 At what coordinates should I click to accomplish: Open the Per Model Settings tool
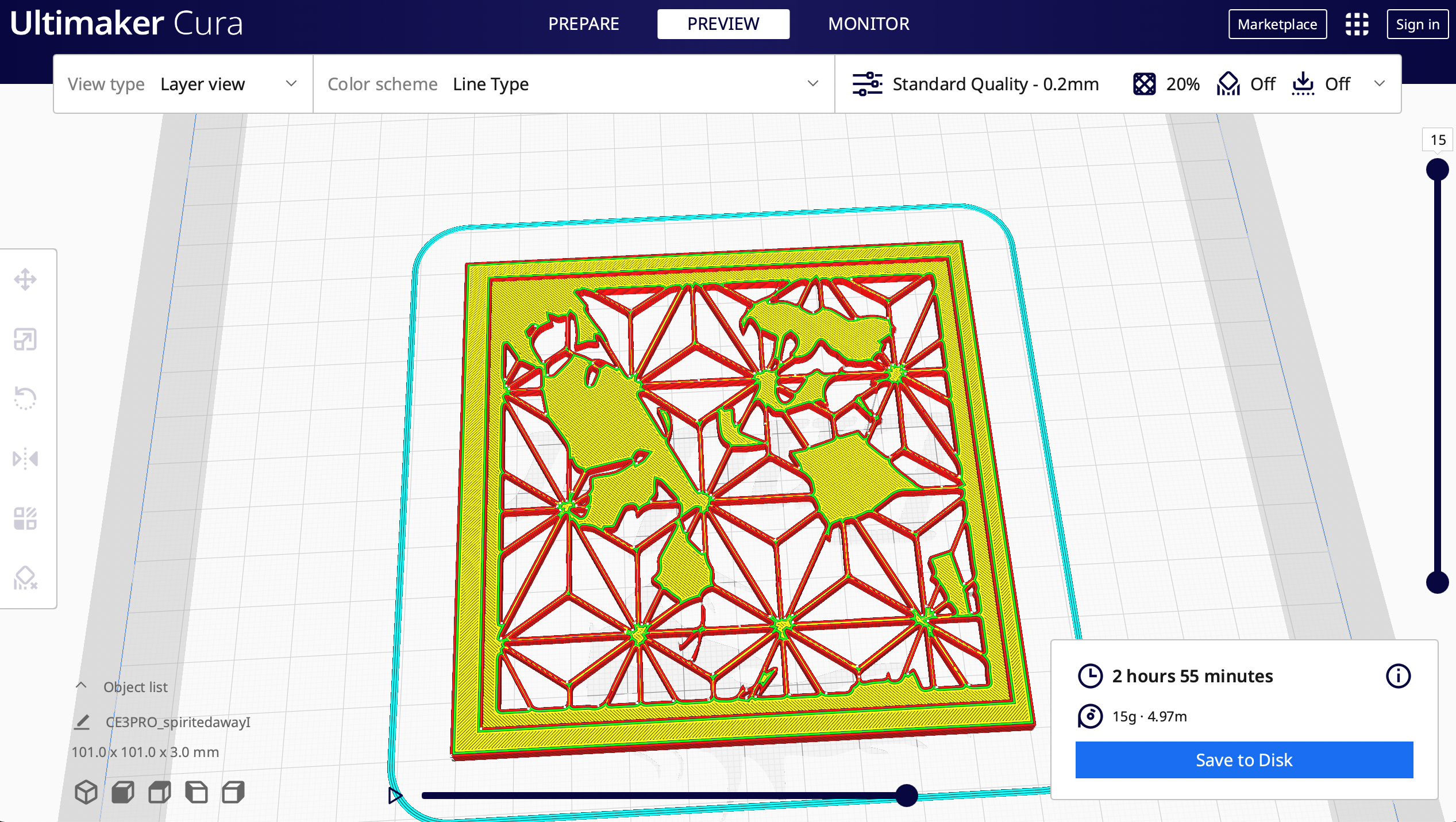tap(25, 518)
